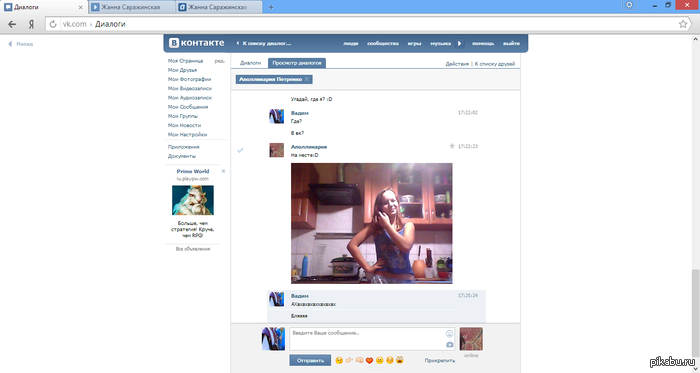Click the page's vertical scrollbar thumb
Viewport: 700px width, 373px height.
tap(696, 312)
